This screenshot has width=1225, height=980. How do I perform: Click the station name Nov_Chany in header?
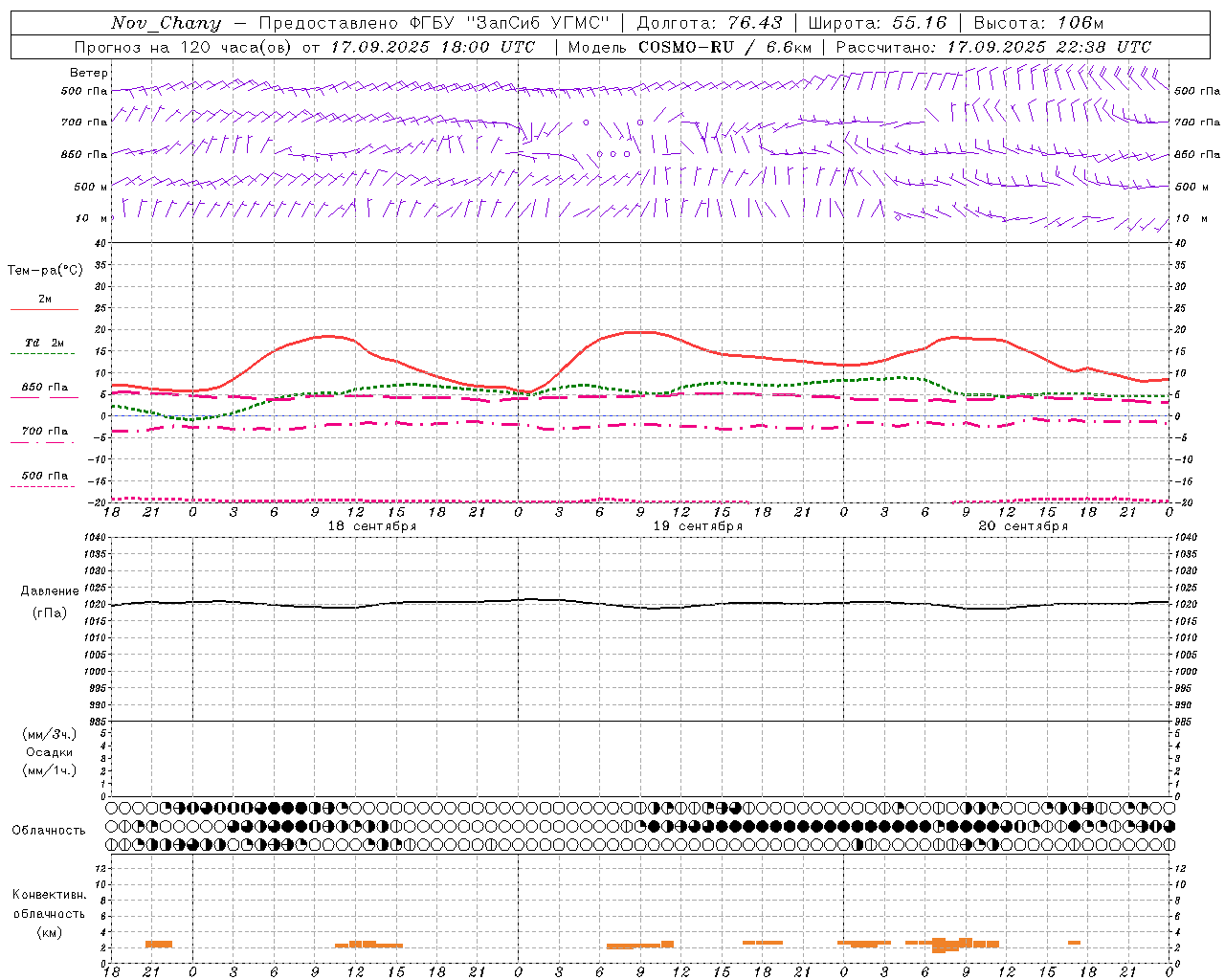166,23
